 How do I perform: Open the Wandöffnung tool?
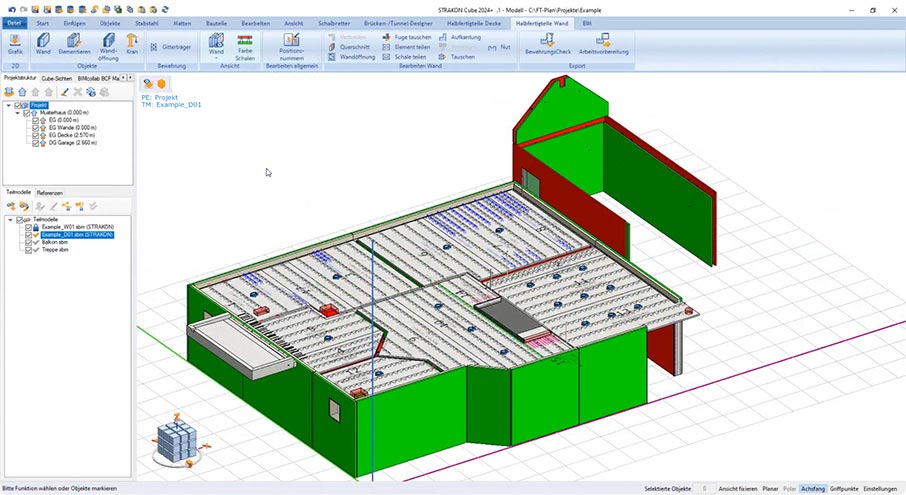tap(108, 43)
